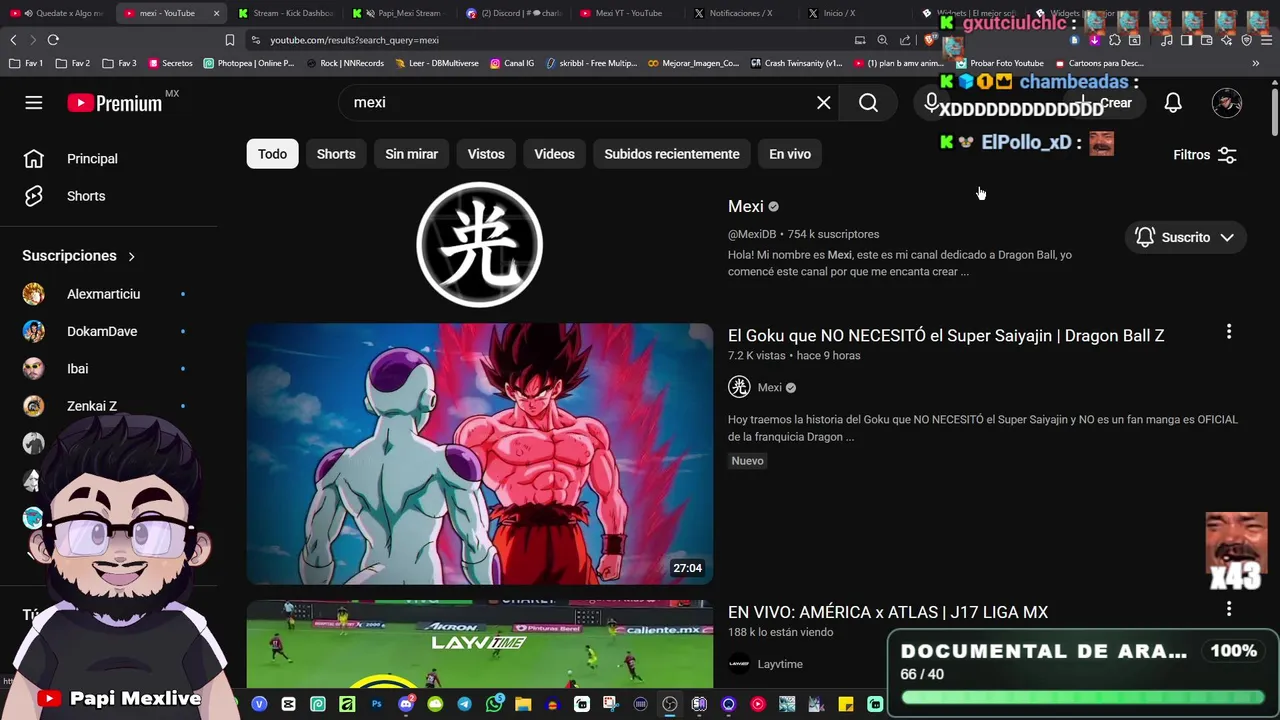Open Layvtime channel link
This screenshot has height=720, width=1280.
780,664
